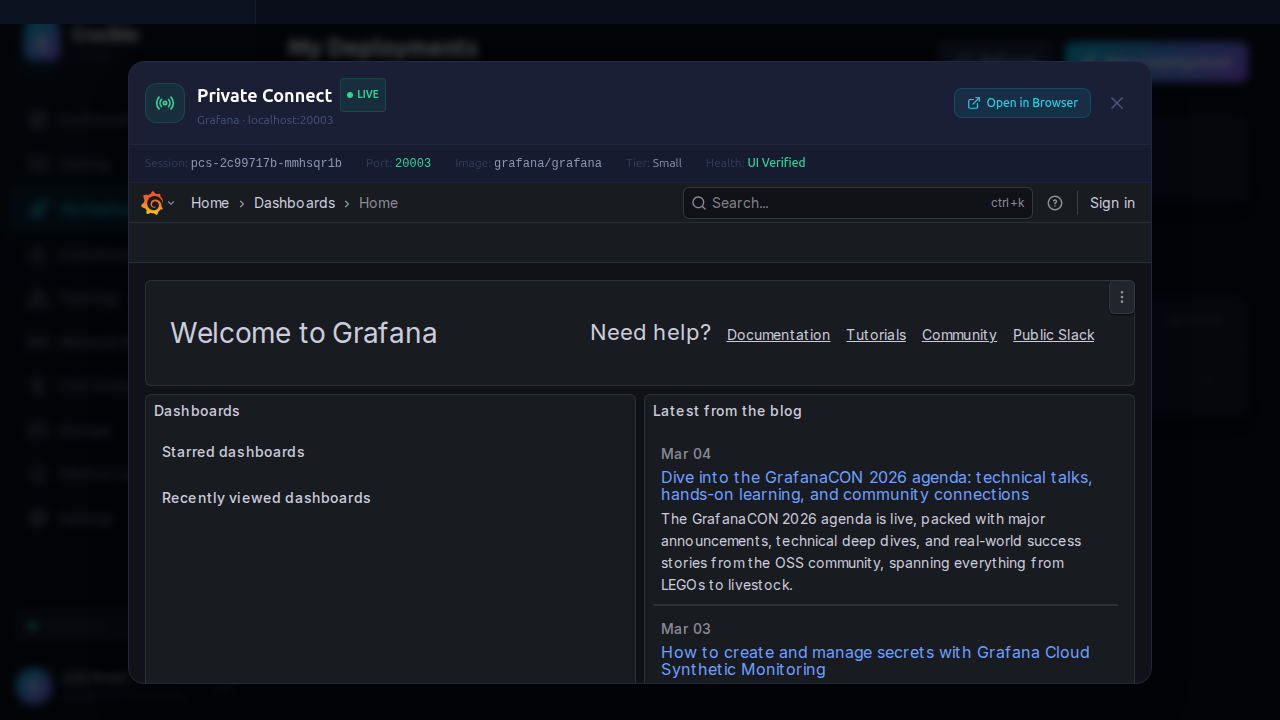
Task: Visit the Community link
Action: pos(959,335)
